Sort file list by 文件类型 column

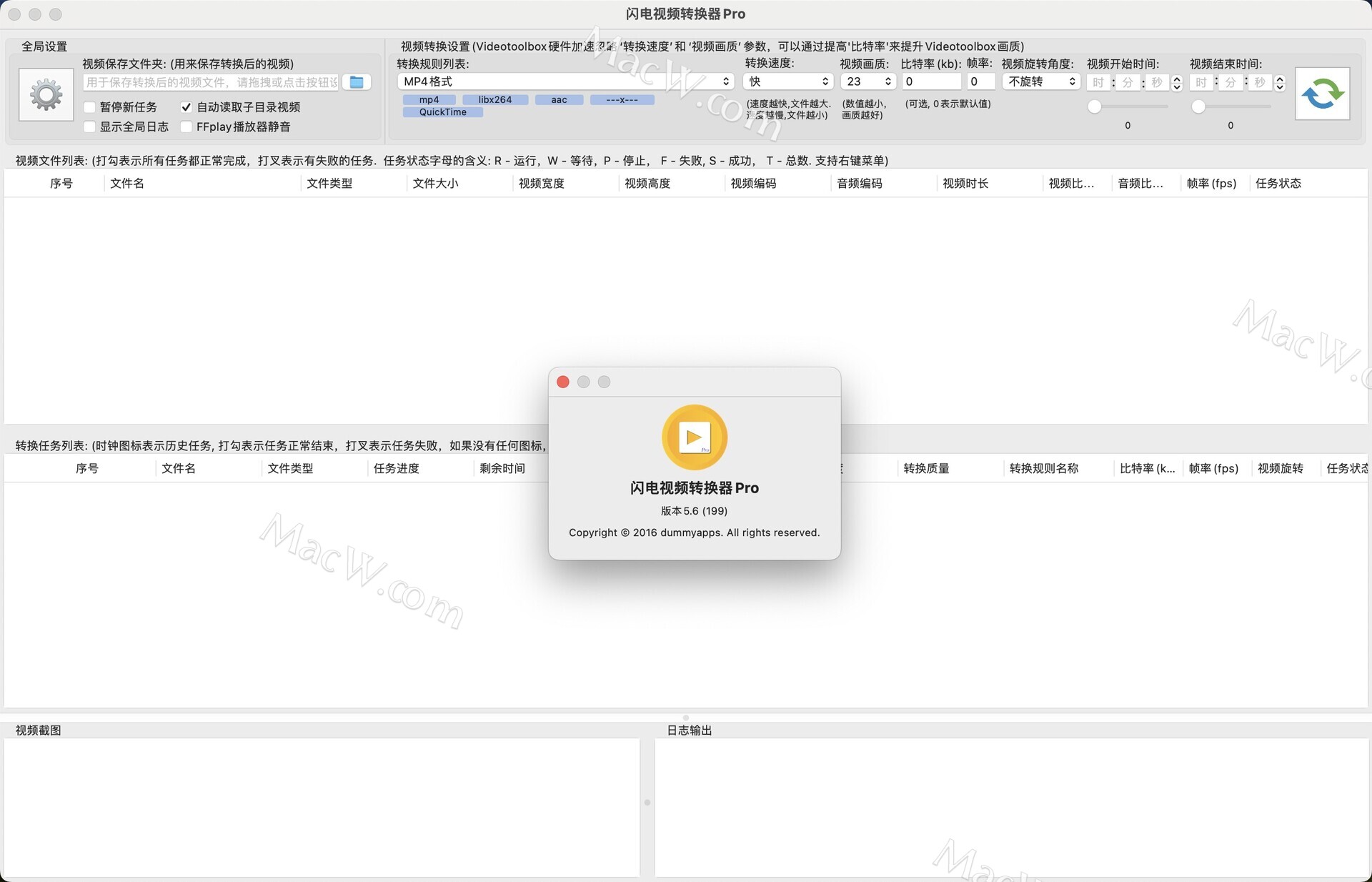click(354, 184)
